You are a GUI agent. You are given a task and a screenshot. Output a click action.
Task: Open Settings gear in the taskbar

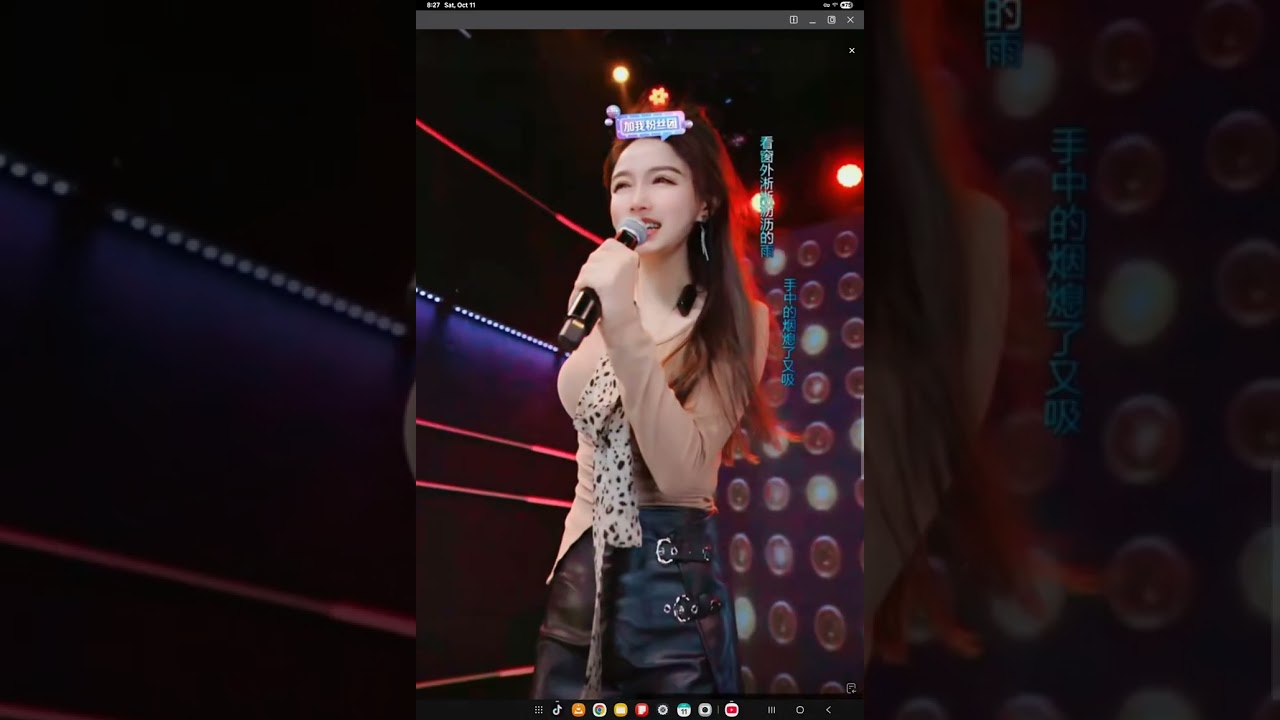pos(662,710)
